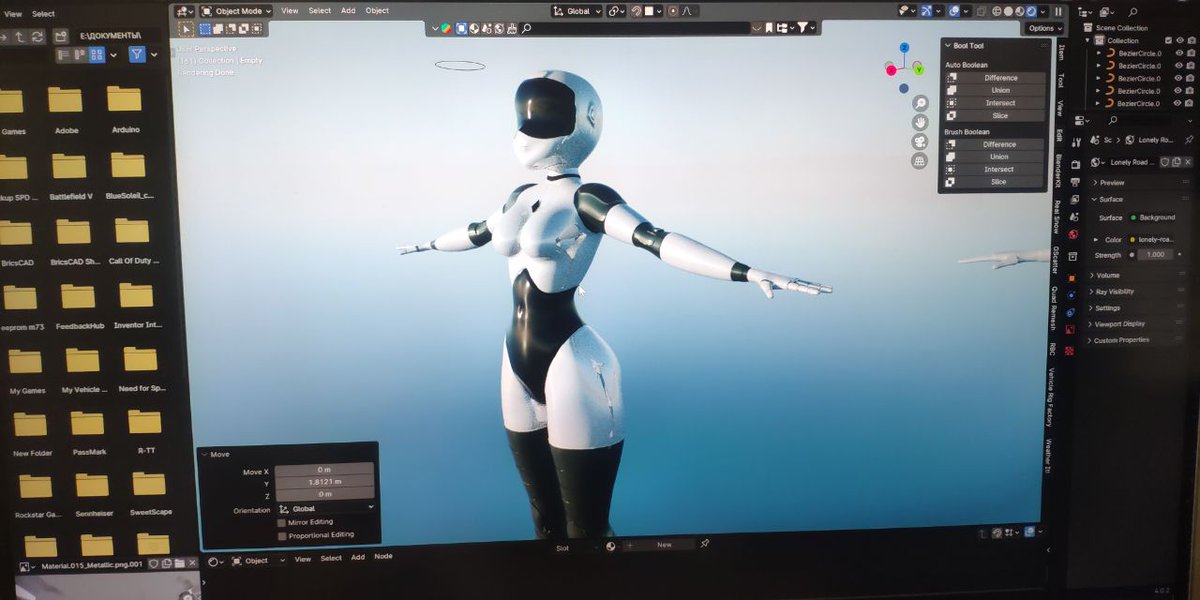Open the viewport Object menu
Screen dimensions: 1200x600
(x=377, y=11)
